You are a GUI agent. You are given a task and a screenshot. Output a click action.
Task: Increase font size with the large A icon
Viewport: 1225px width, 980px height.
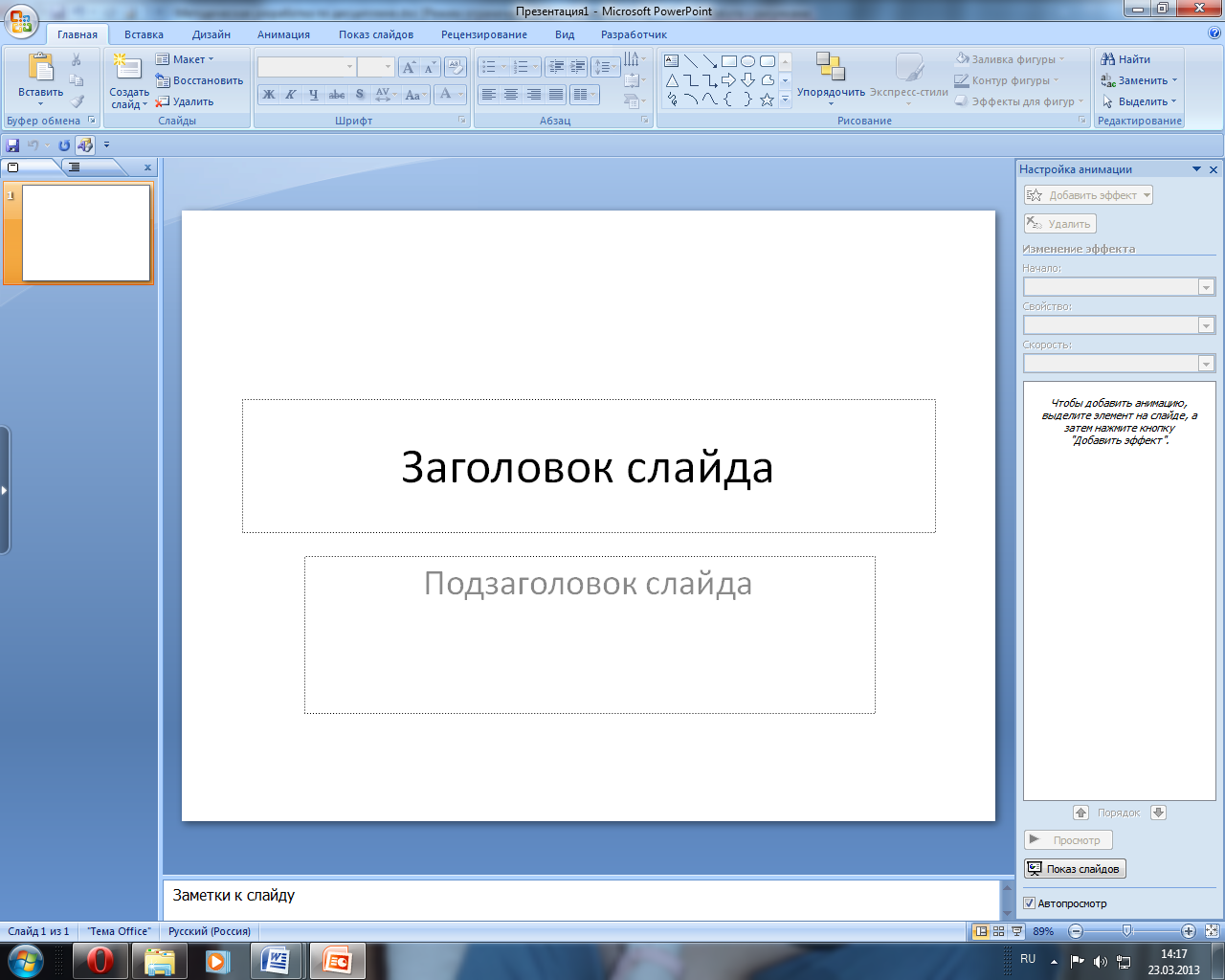tap(409, 67)
